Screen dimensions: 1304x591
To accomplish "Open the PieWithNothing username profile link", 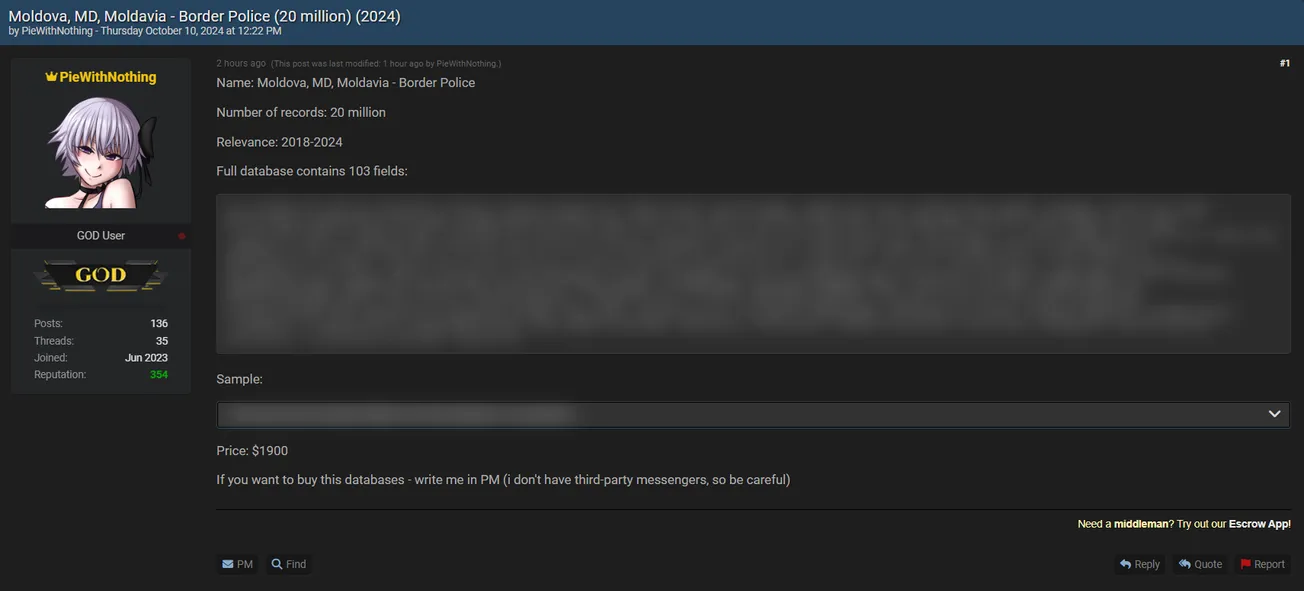I will pos(107,77).
